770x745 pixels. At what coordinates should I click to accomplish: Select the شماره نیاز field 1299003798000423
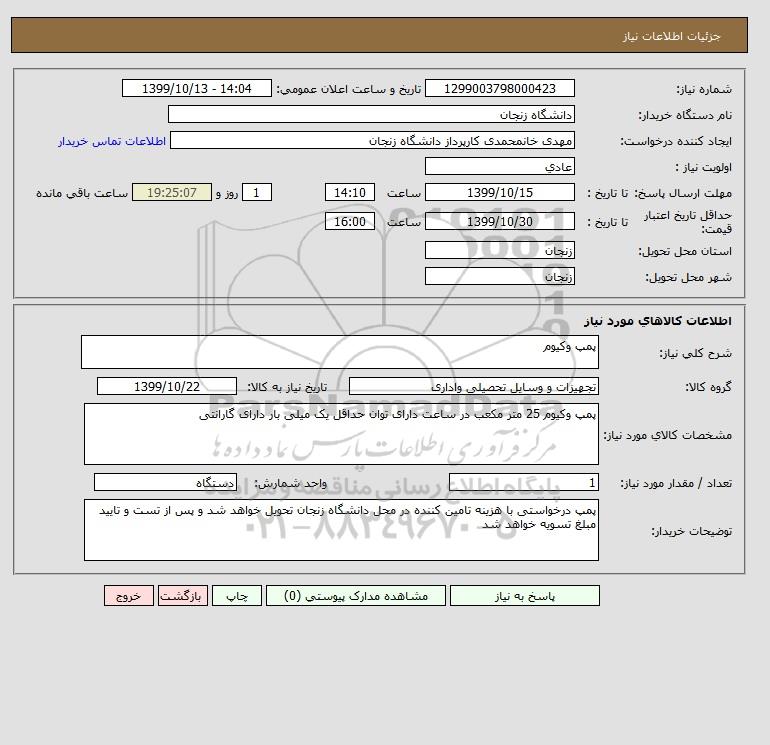(500, 88)
